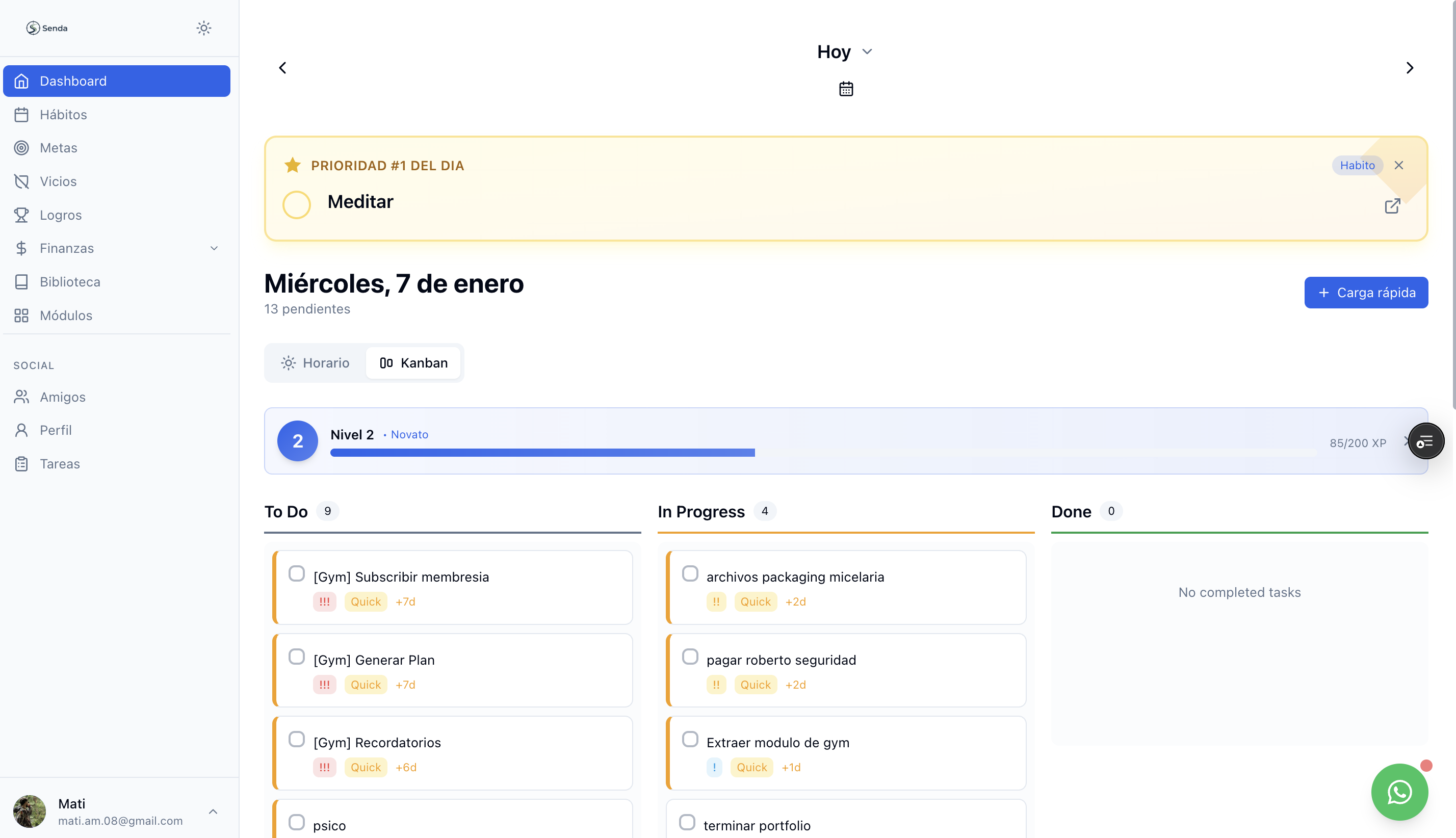Switch to Horario view tab
The height and width of the screenshot is (838, 1456).
tap(316, 362)
